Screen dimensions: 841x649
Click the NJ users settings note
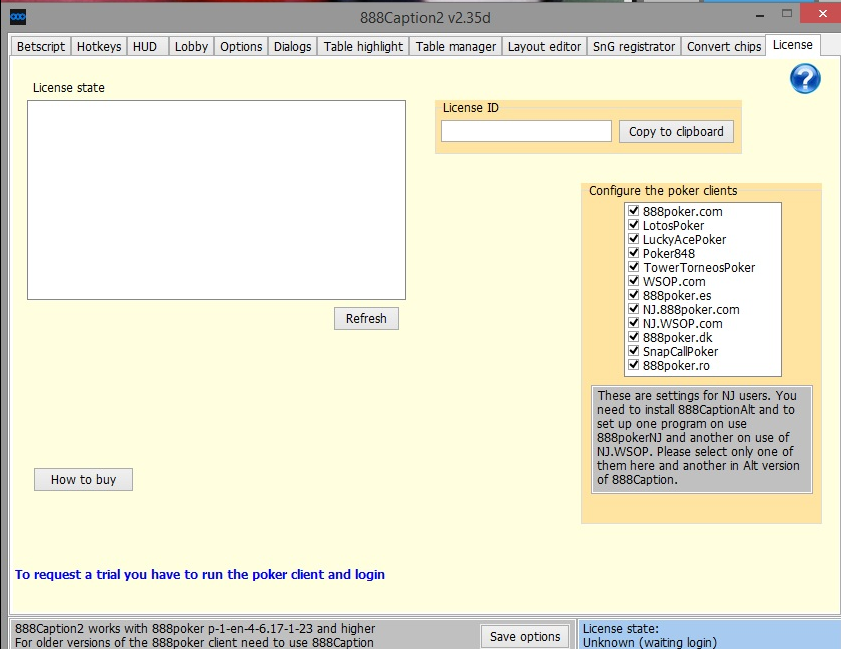[702, 438]
